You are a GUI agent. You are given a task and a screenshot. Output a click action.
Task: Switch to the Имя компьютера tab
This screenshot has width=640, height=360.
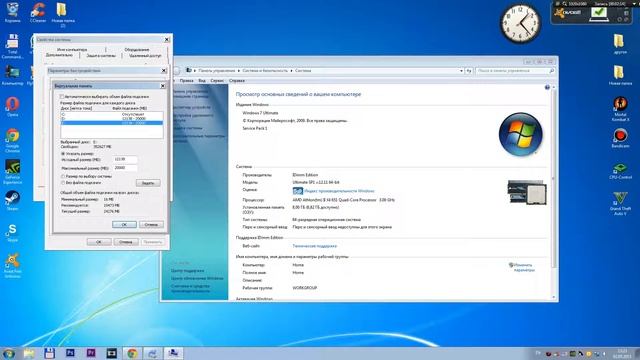pos(72,49)
